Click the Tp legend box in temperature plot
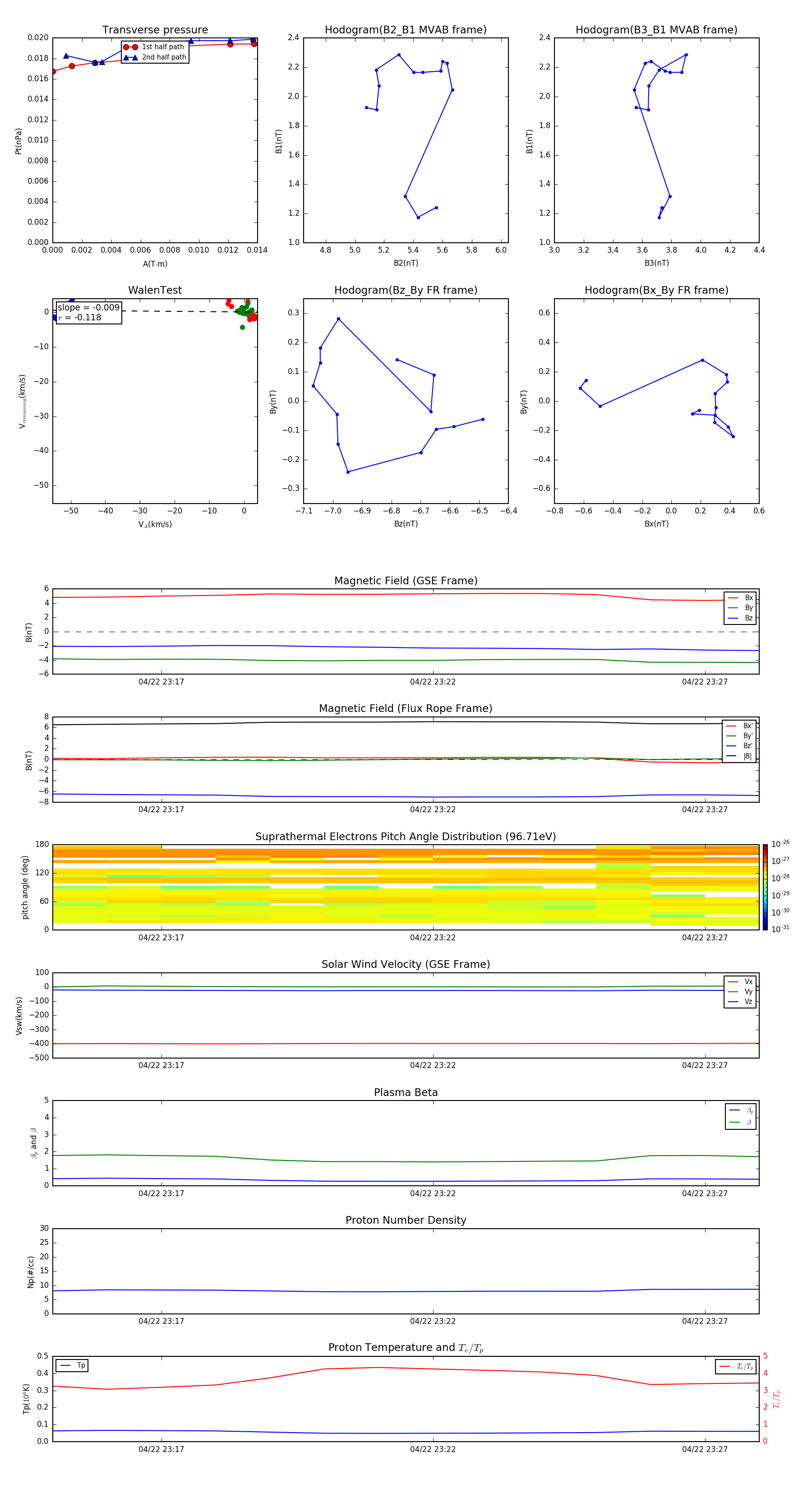812x1489 pixels. (72, 1366)
